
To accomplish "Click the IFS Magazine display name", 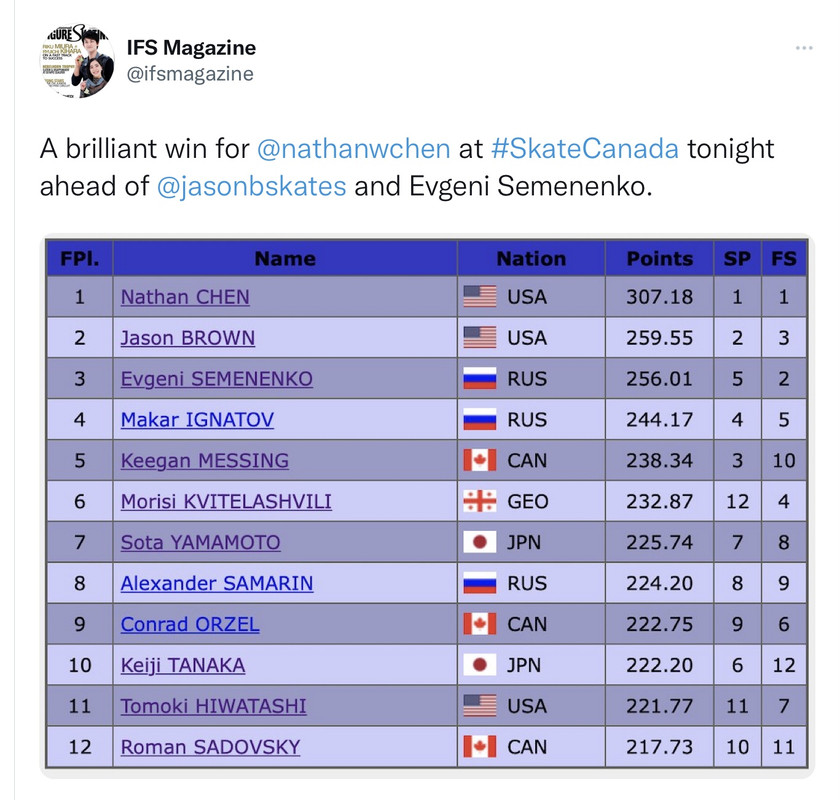I will [x=191, y=48].
